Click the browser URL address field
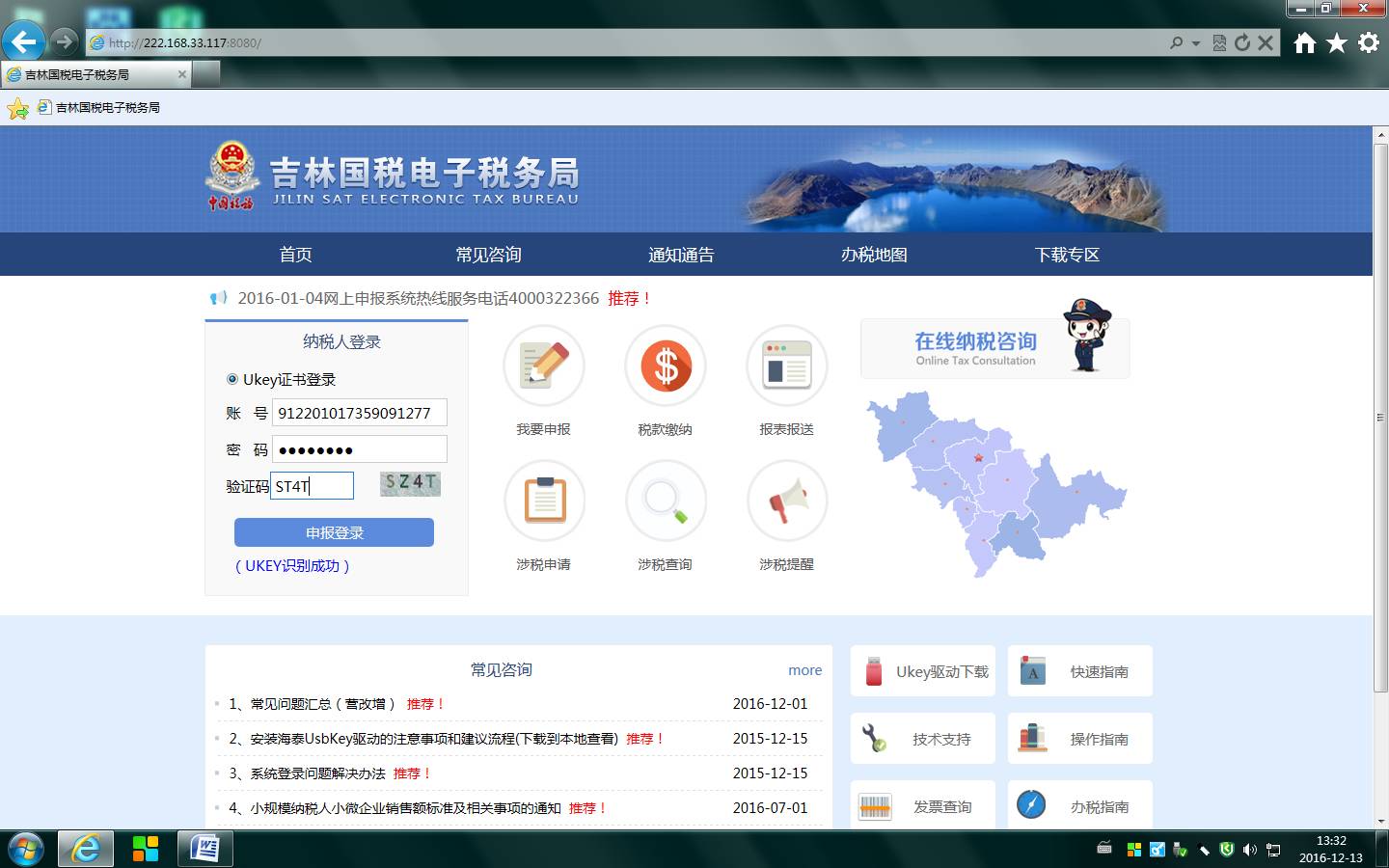Screen dimensions: 1389x868 coord(627,42)
